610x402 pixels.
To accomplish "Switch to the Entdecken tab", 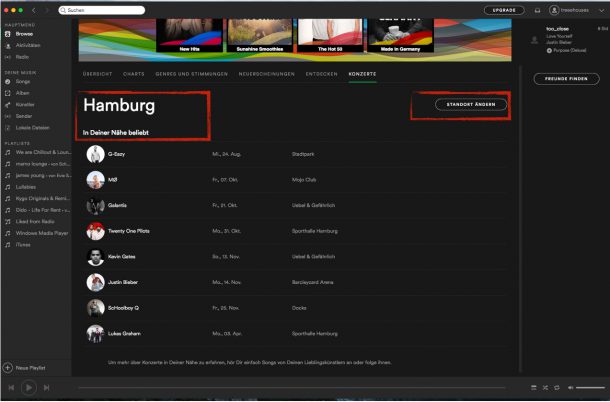I will pos(321,74).
